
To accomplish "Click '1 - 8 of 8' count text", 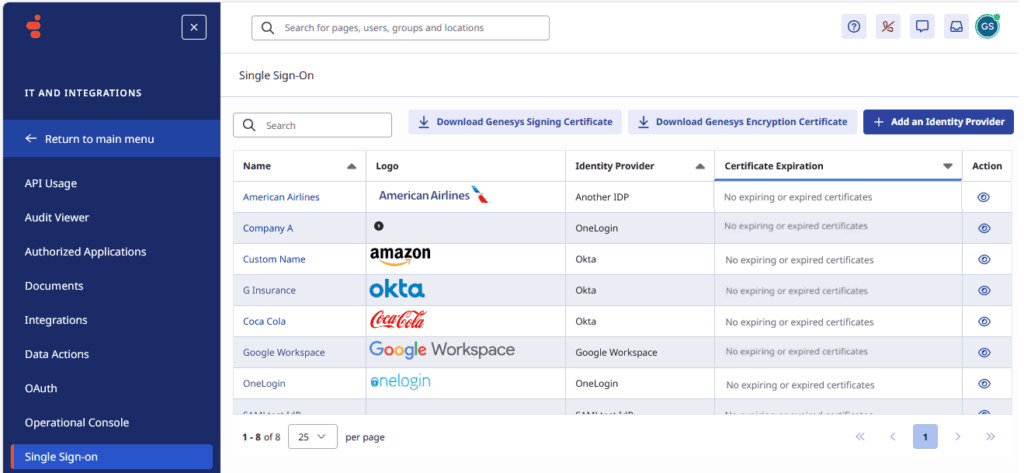I will (261, 437).
